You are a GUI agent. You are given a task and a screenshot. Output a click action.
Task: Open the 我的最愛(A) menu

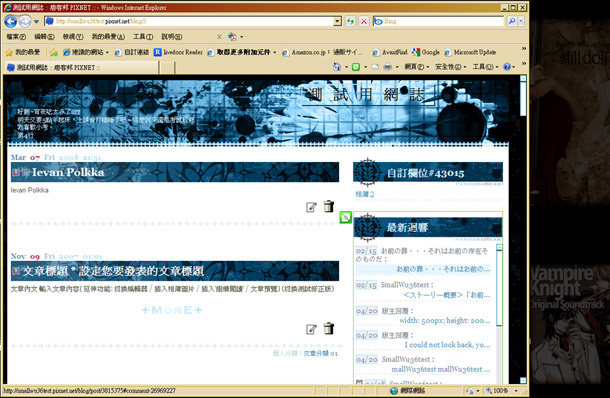[108, 37]
